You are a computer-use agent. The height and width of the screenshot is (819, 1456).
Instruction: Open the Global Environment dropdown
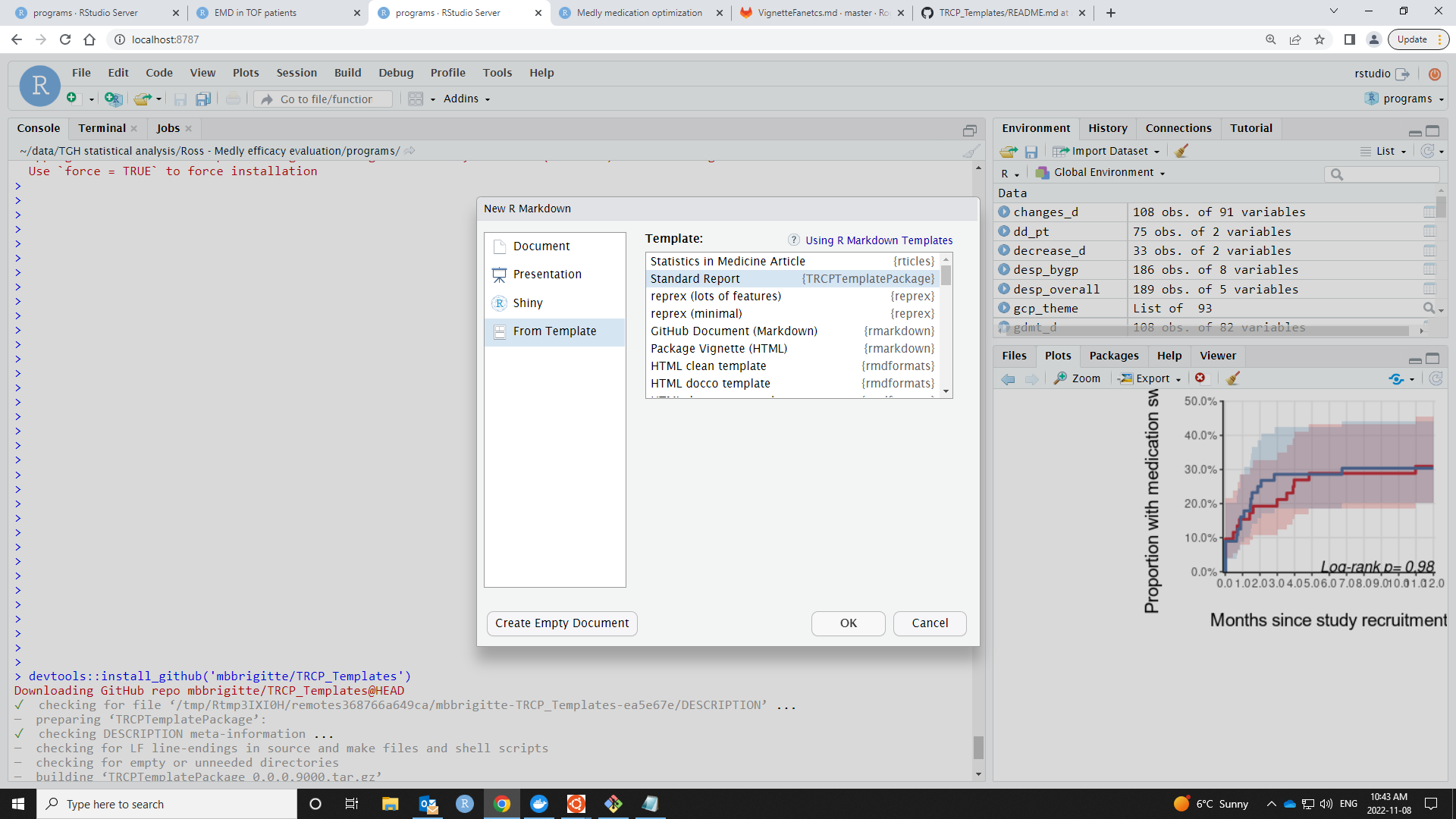point(1100,173)
